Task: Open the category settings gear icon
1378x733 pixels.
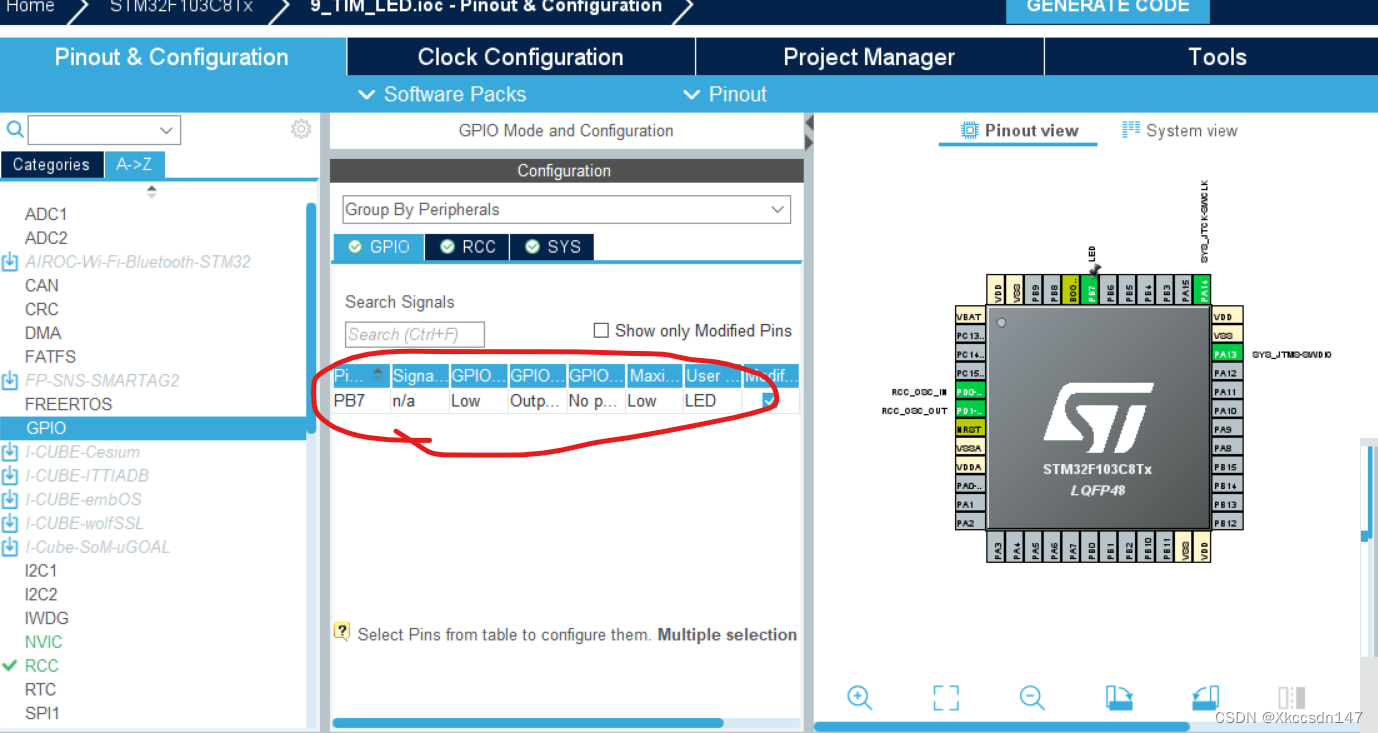Action: tap(301, 129)
